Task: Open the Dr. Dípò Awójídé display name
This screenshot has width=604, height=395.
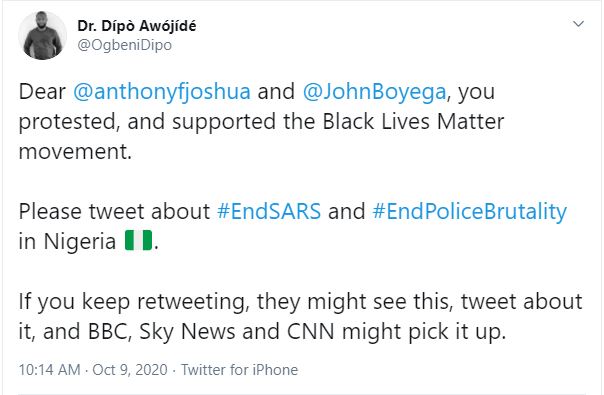Action: [x=137, y=26]
